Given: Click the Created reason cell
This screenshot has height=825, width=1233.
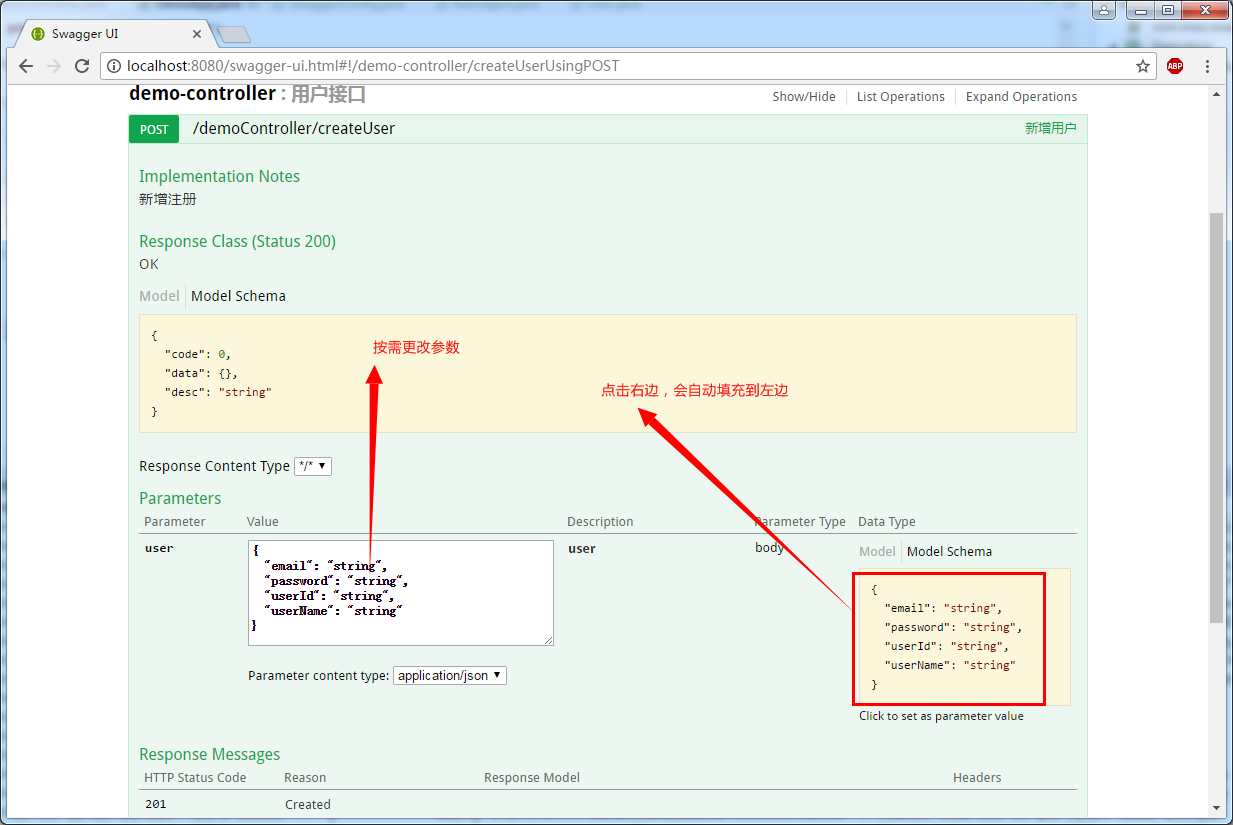Looking at the screenshot, I should coord(307,804).
